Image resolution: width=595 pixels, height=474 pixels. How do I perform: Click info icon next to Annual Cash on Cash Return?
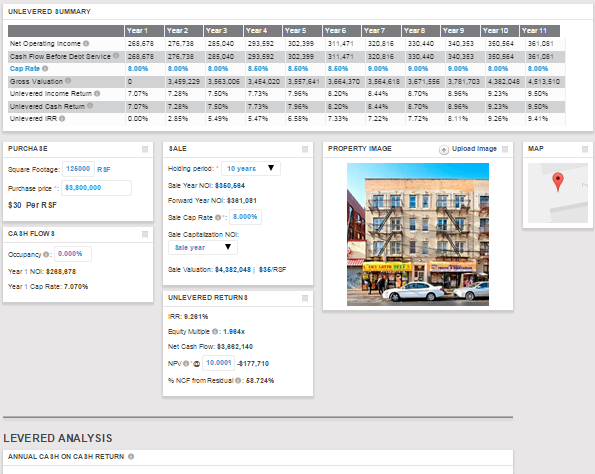tap(131, 457)
